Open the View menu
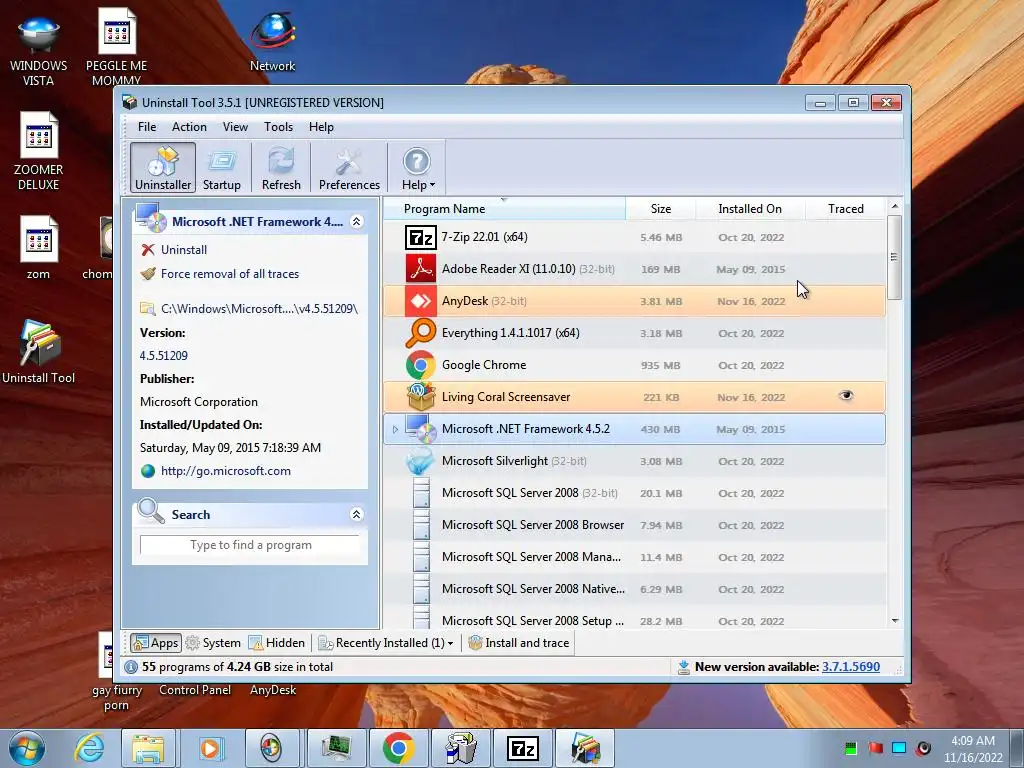This screenshot has width=1024, height=768. click(235, 127)
